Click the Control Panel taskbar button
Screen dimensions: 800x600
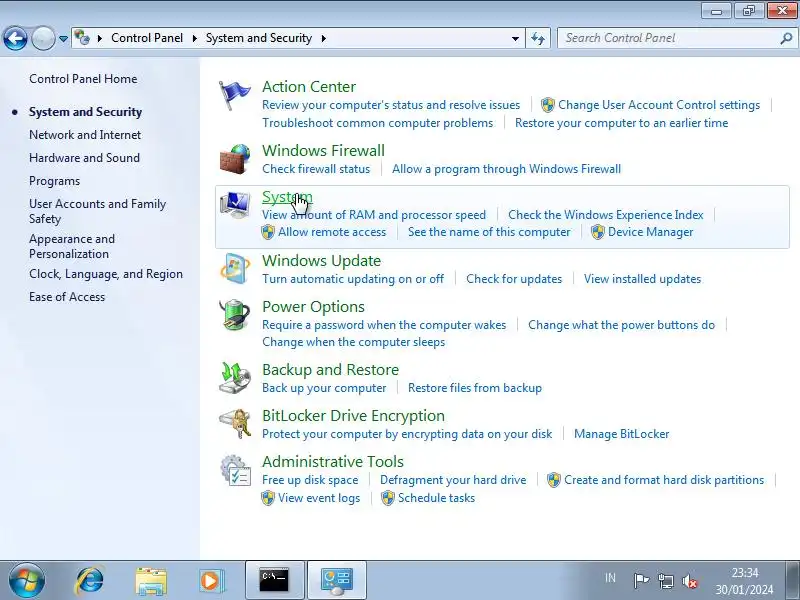click(x=337, y=580)
